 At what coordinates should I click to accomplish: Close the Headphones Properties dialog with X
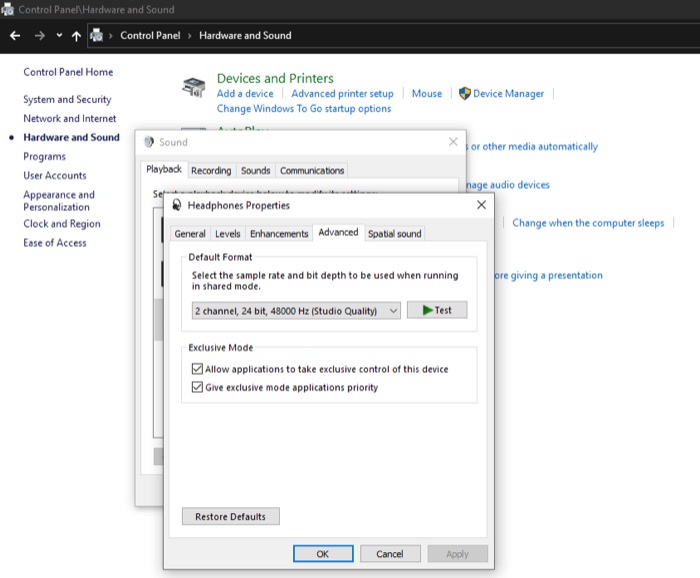tap(481, 205)
